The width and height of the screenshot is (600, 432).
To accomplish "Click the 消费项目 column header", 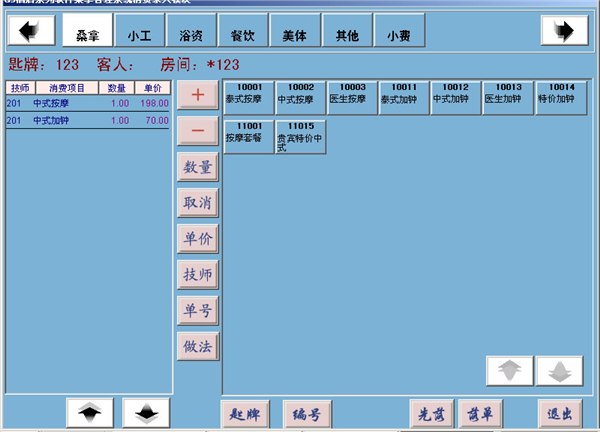I will (67, 88).
